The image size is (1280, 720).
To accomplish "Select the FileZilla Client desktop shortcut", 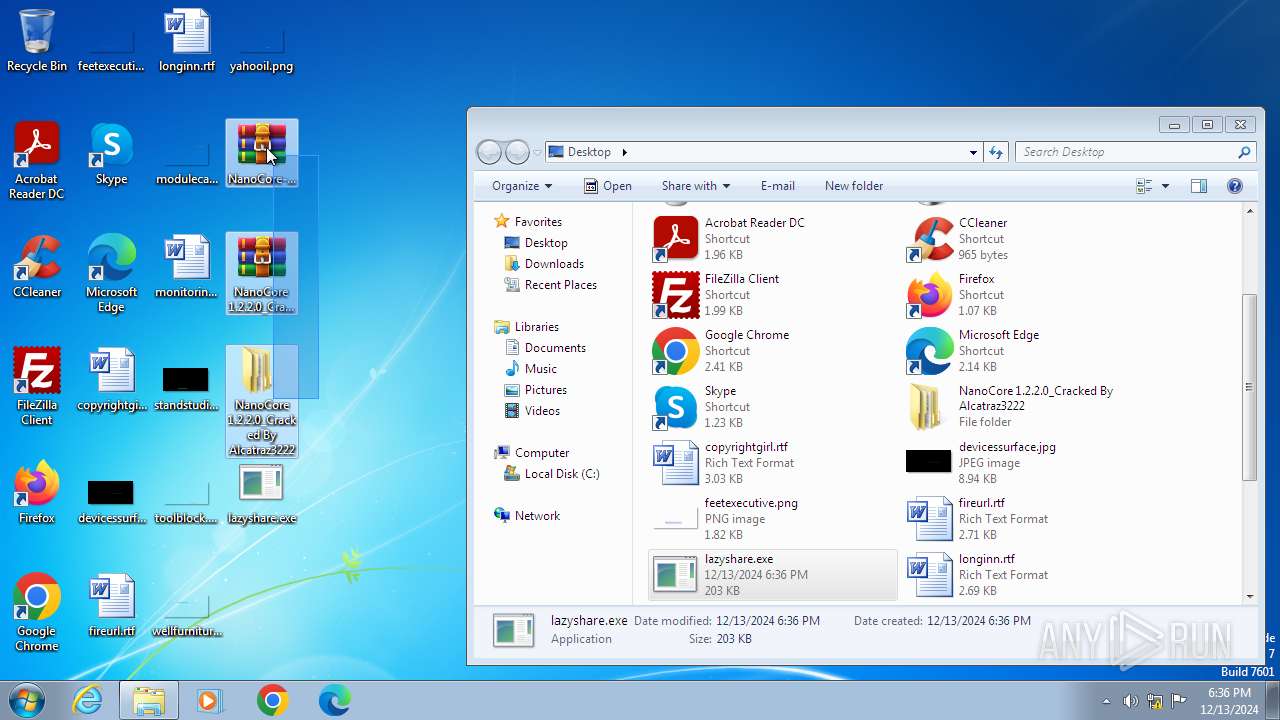I will [37, 387].
